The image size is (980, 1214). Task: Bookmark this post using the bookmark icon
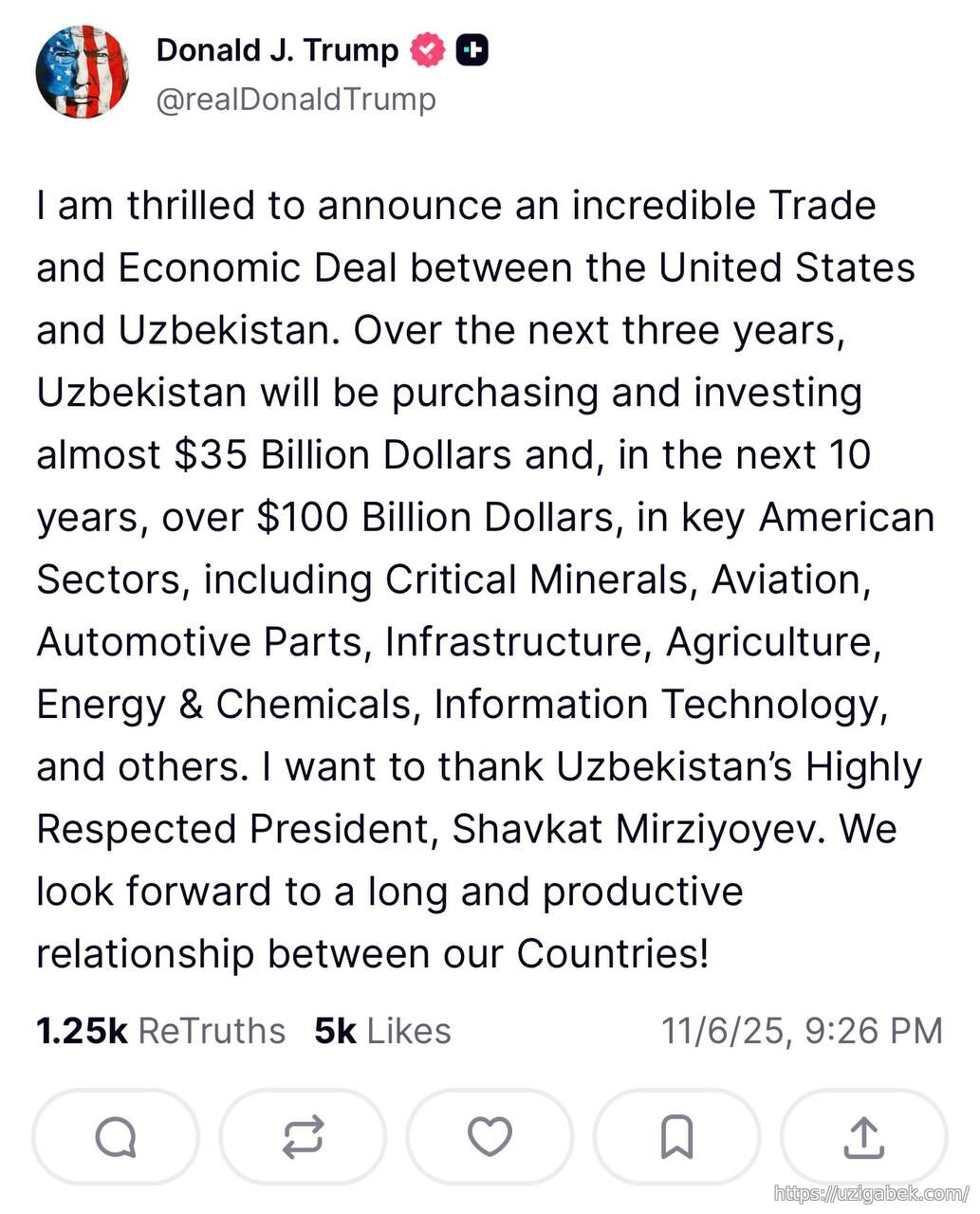click(676, 1136)
